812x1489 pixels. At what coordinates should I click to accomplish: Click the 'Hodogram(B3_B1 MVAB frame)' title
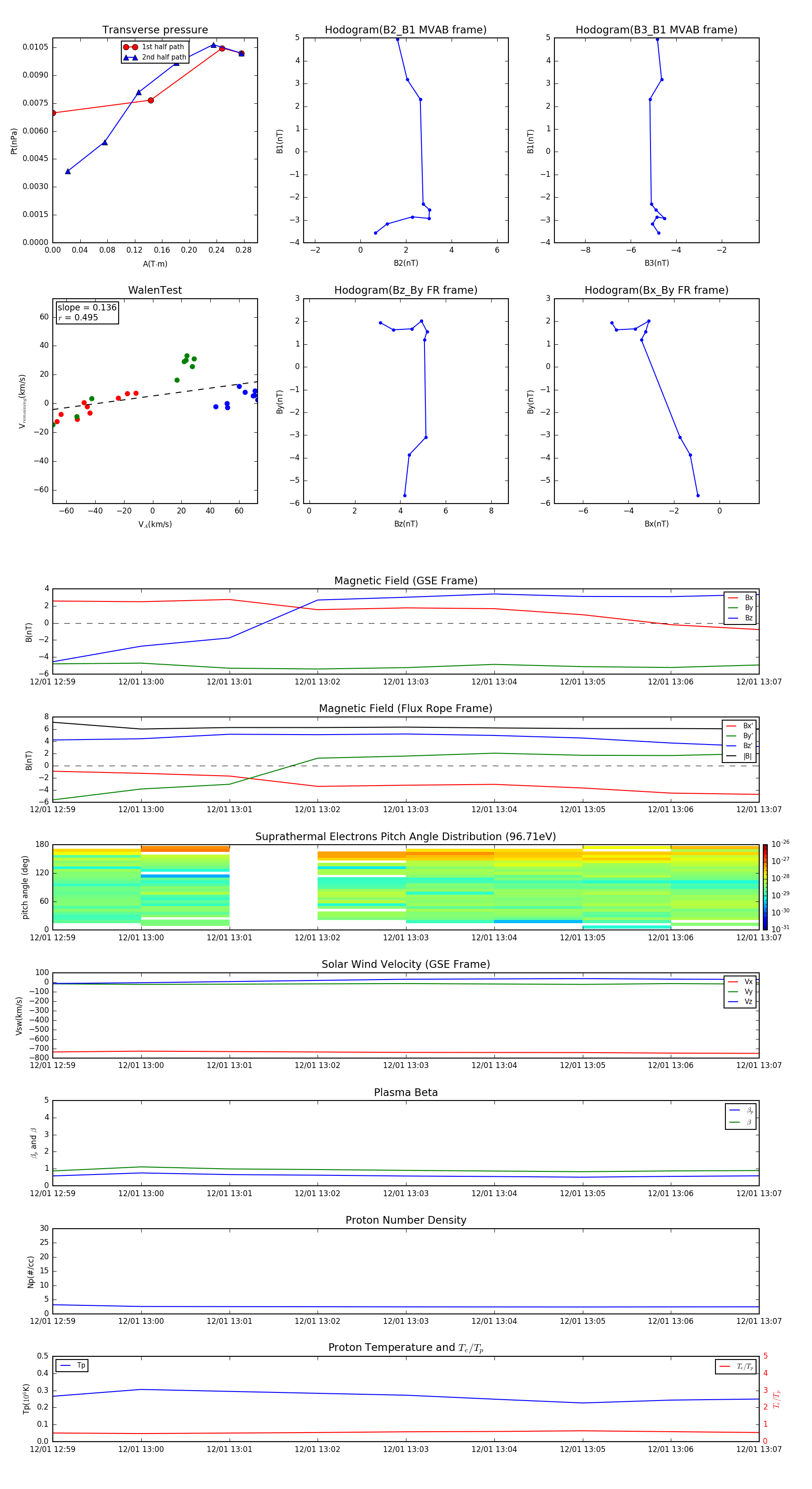(656, 30)
